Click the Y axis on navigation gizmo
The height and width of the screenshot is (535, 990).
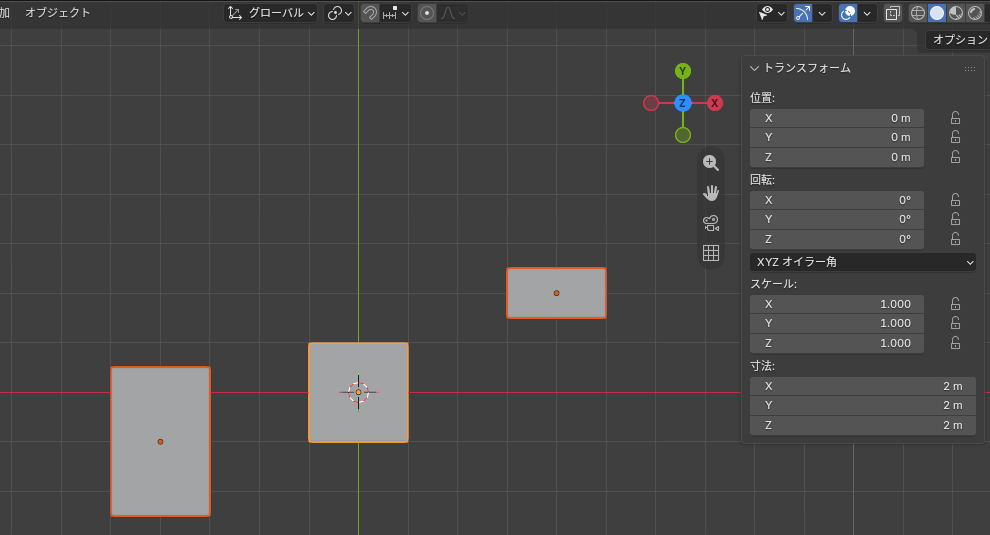(683, 71)
